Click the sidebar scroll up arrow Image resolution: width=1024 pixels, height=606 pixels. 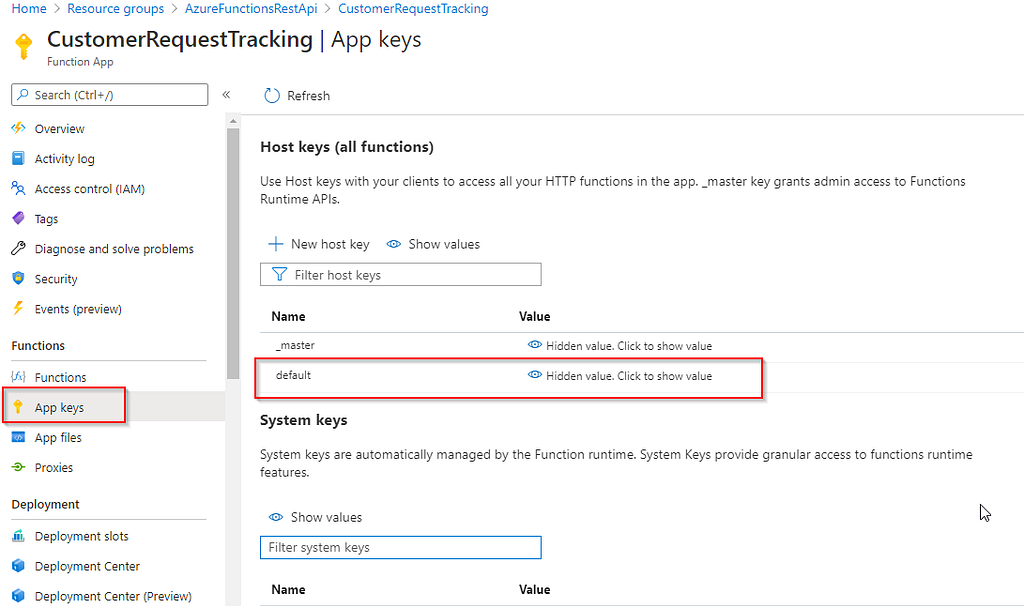point(233,121)
